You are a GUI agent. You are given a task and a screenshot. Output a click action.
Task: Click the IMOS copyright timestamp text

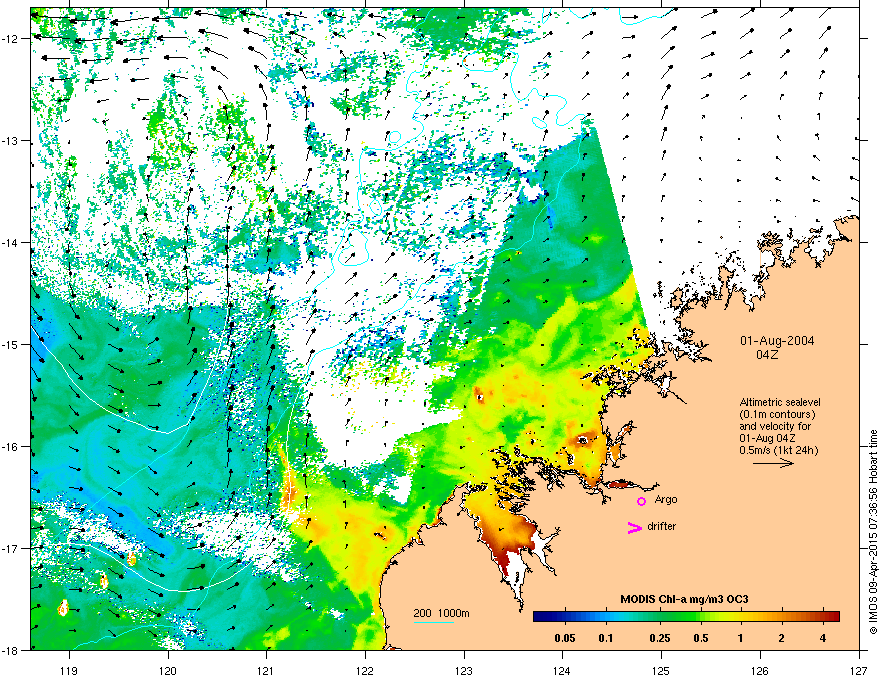873,532
